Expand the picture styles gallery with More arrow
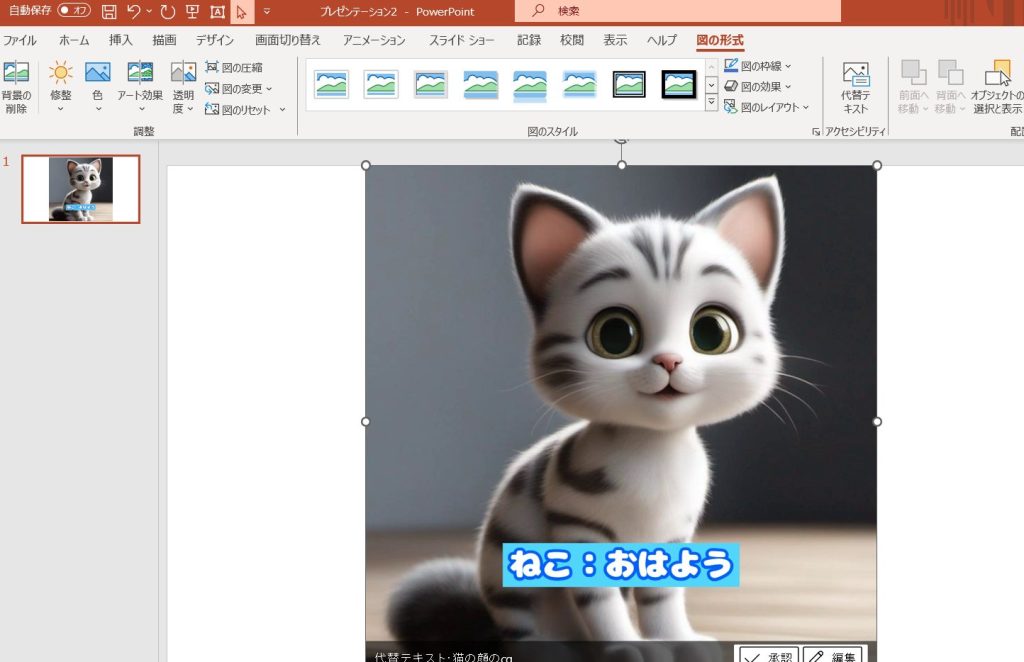1024x662 pixels. [711, 103]
